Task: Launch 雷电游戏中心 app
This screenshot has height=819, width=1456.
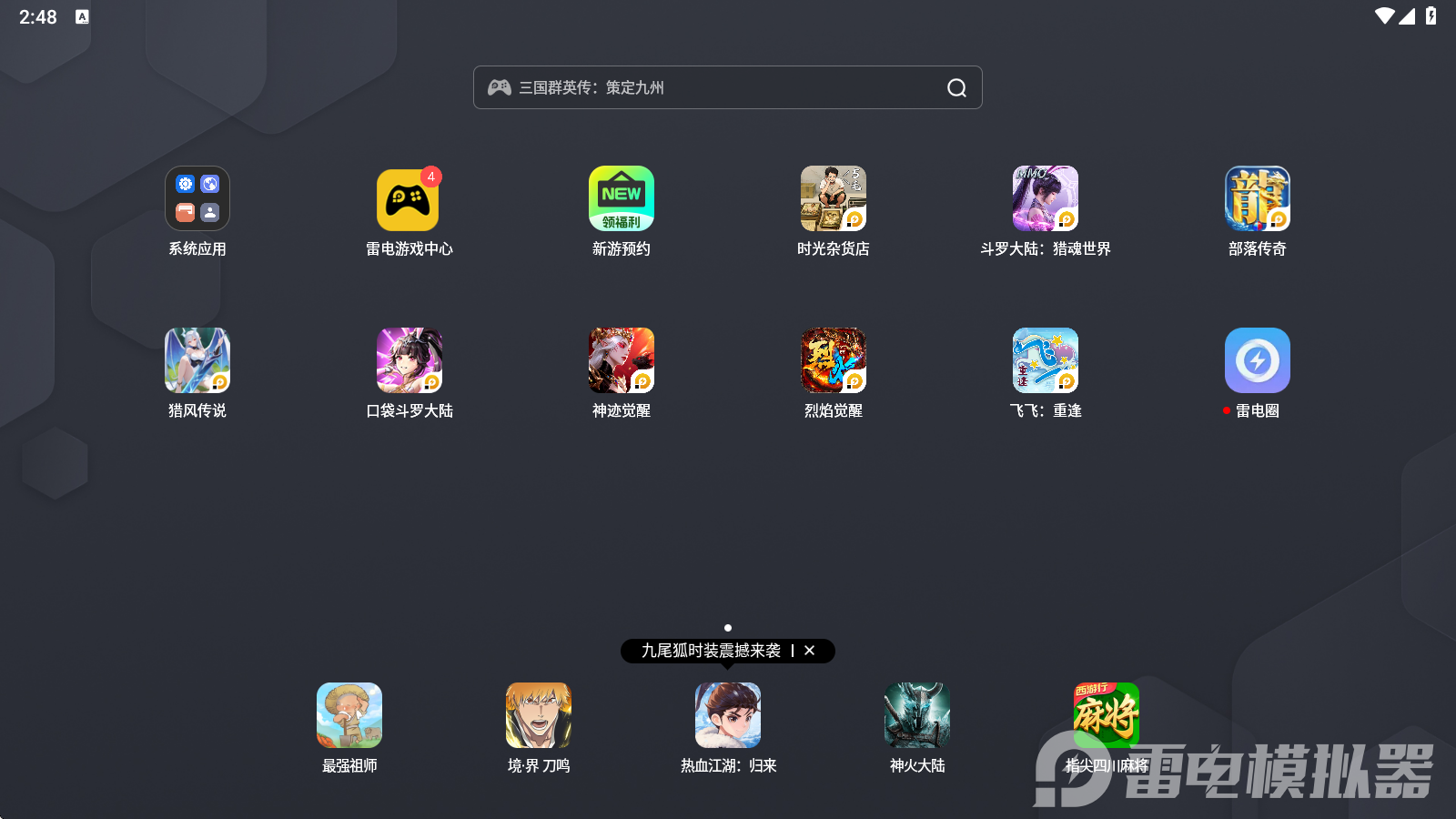Action: [x=409, y=198]
